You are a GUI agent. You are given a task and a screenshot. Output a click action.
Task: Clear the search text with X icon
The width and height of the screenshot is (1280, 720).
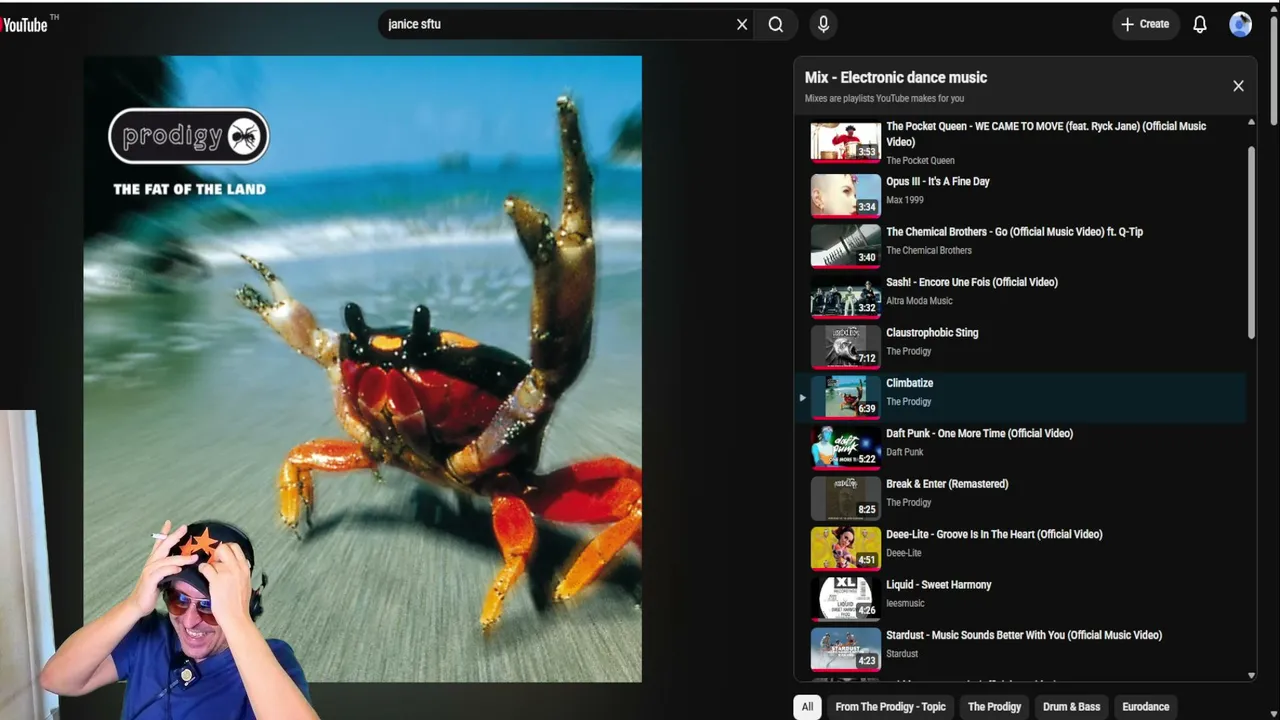coord(742,25)
